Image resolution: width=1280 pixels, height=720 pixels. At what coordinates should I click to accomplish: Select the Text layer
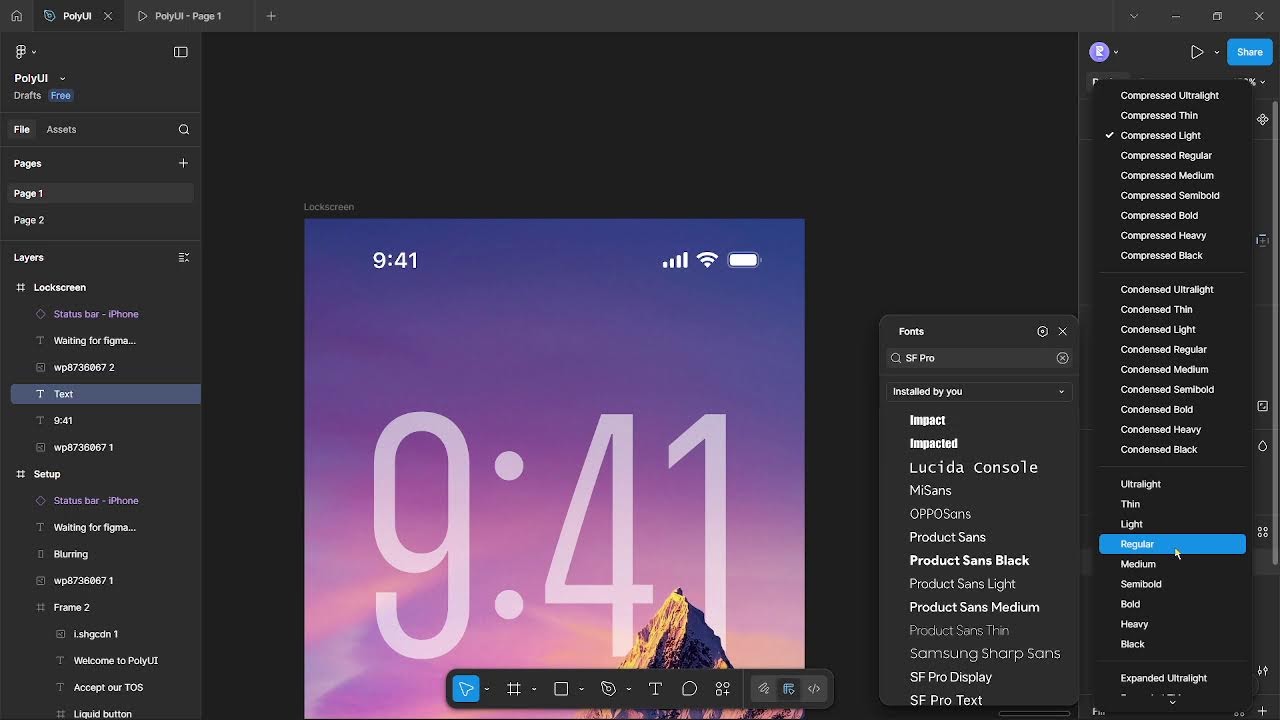pyautogui.click(x=105, y=394)
